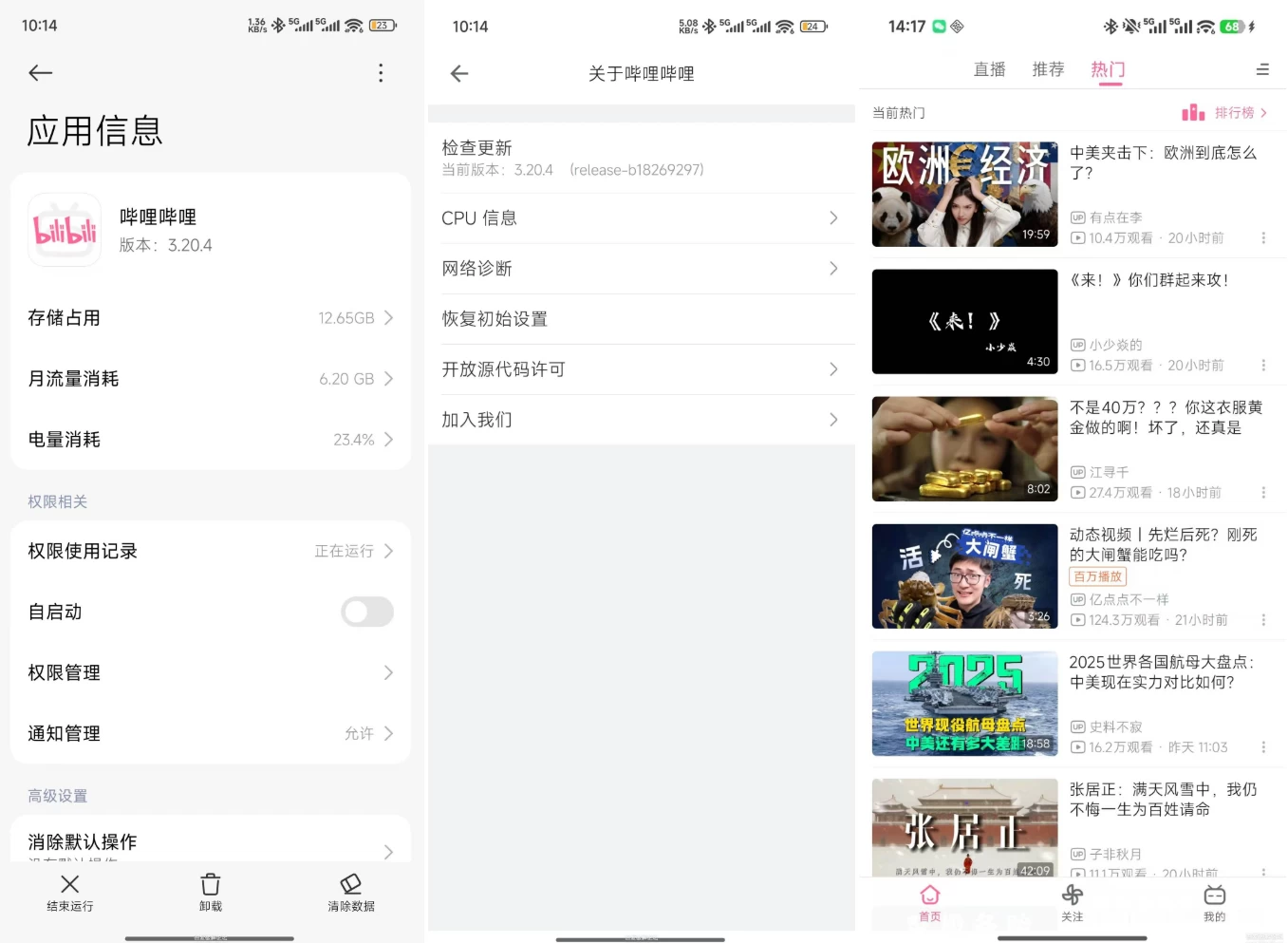Switch to 直播 tab

990,69
